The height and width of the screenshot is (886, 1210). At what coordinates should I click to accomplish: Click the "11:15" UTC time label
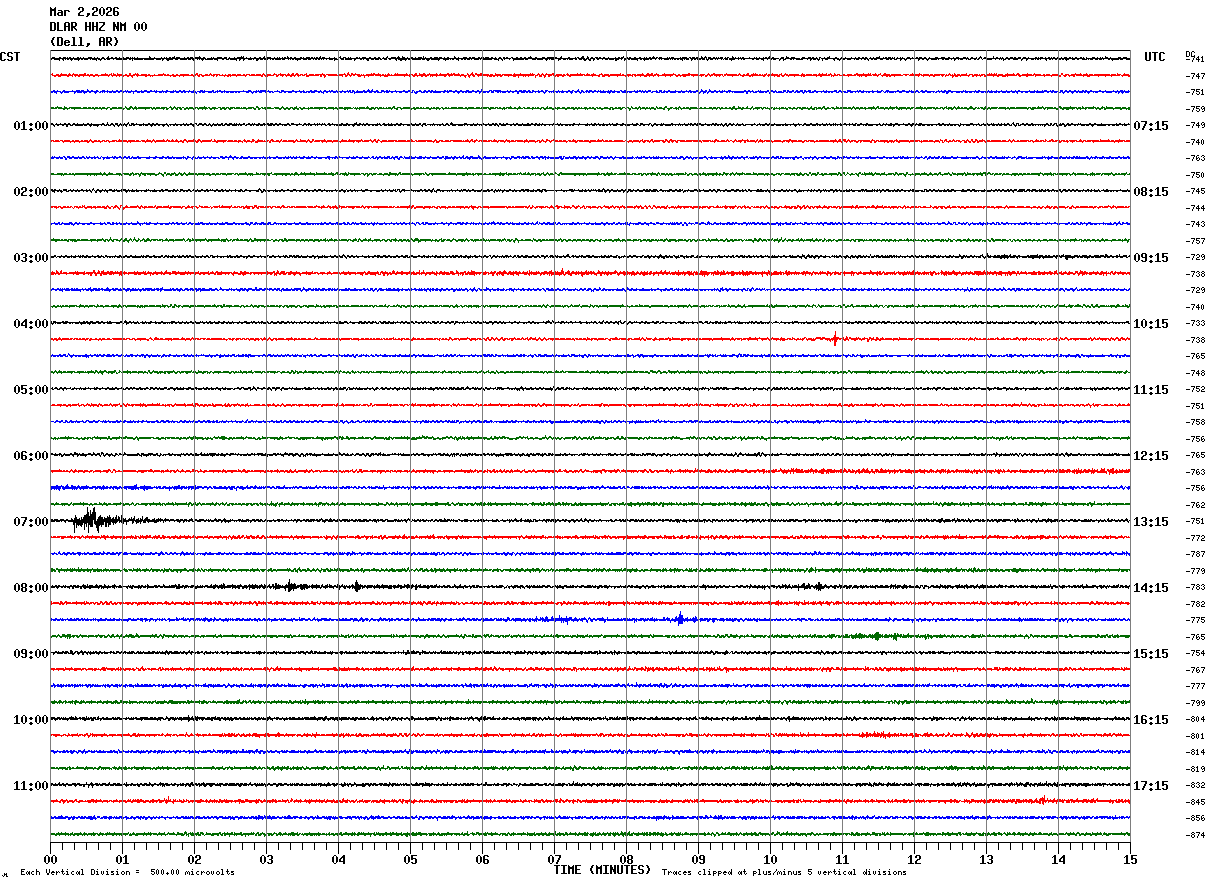[1151, 390]
